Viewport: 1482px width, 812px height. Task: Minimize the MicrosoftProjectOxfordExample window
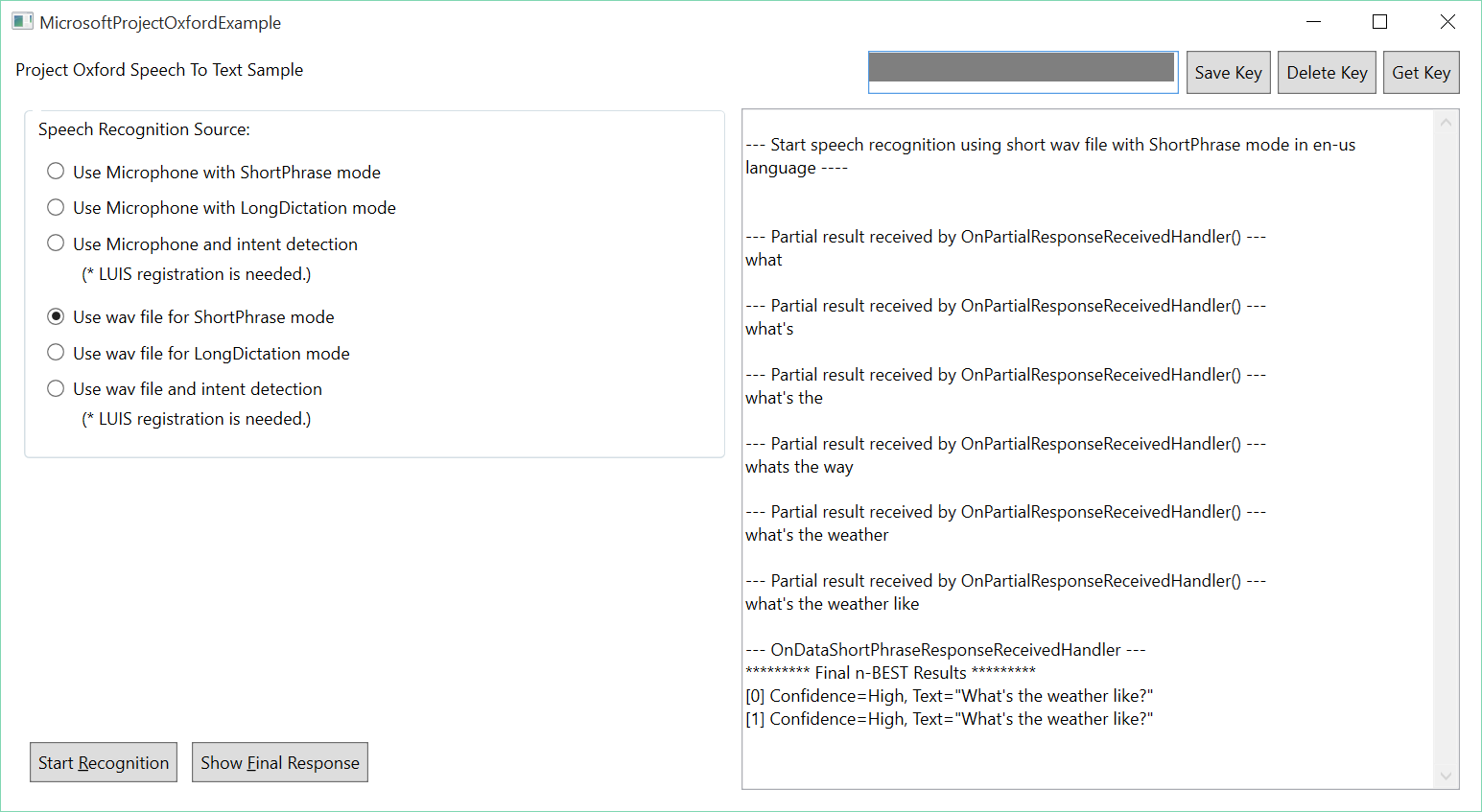1314,21
